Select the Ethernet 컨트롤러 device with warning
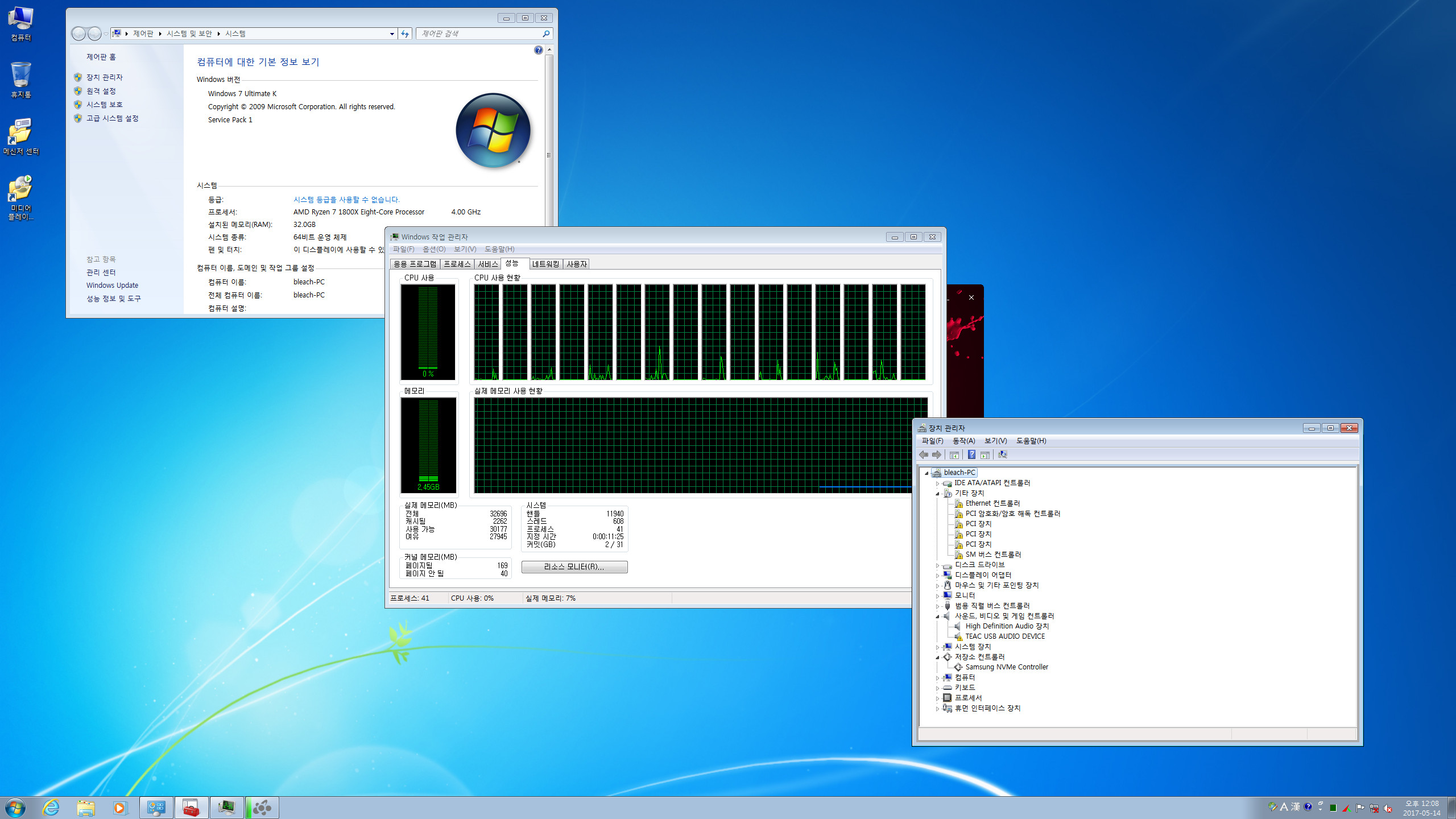This screenshot has height=819, width=1456. (992, 503)
